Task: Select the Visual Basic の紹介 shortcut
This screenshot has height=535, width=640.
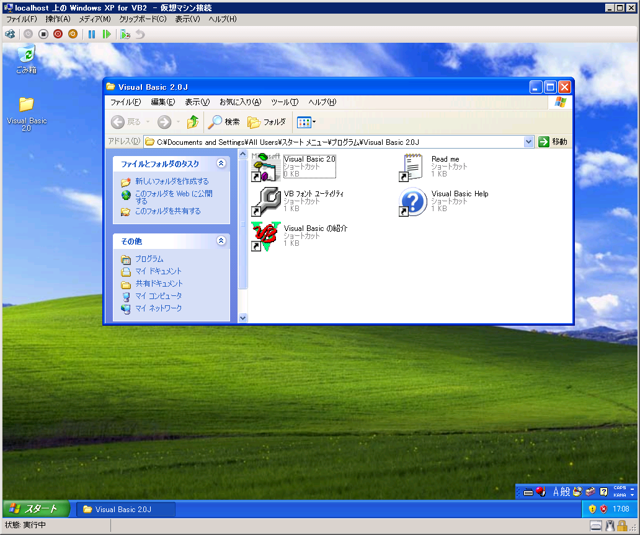Action: (299, 236)
